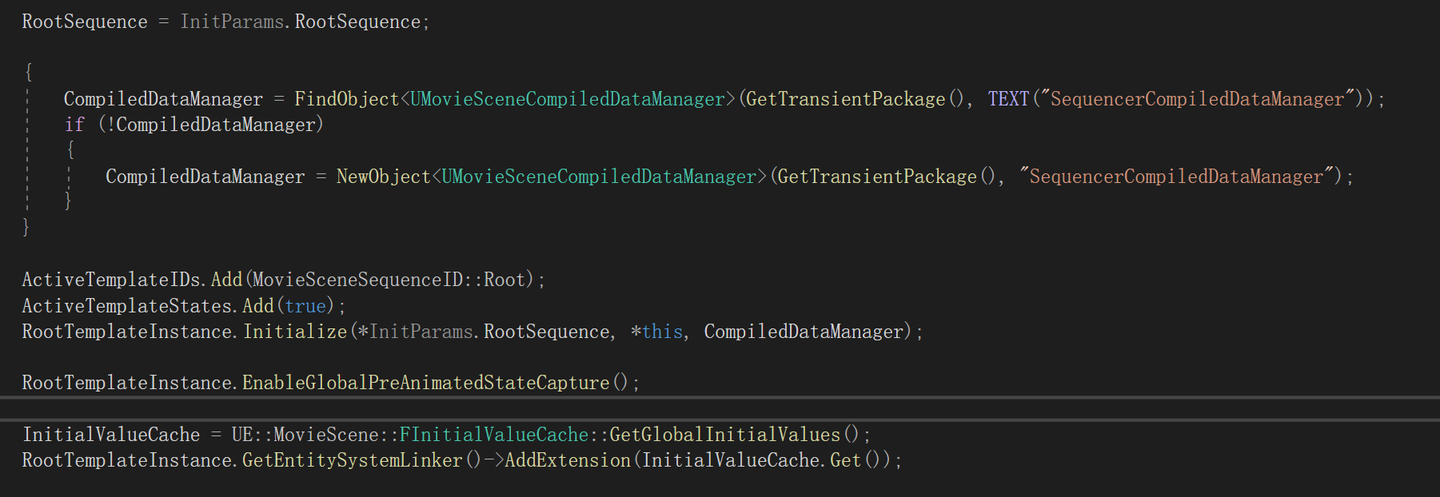Click the if keyword
This screenshot has width=1440, height=497.
coord(74,125)
